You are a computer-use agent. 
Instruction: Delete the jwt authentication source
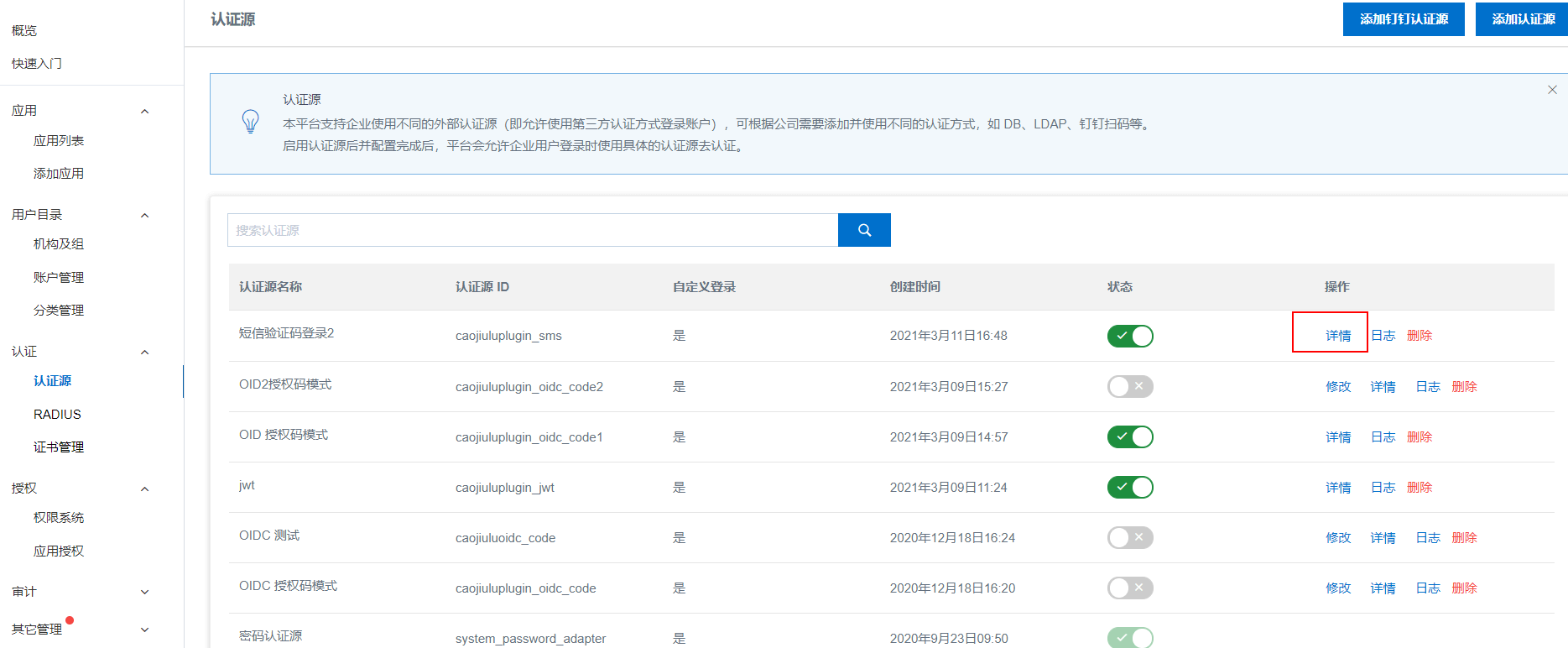(x=1419, y=487)
